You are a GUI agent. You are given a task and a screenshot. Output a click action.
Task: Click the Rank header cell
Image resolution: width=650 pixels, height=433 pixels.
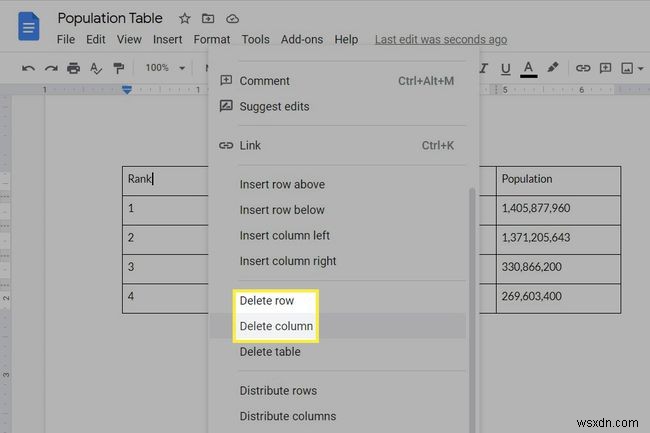pyautogui.click(x=166, y=181)
